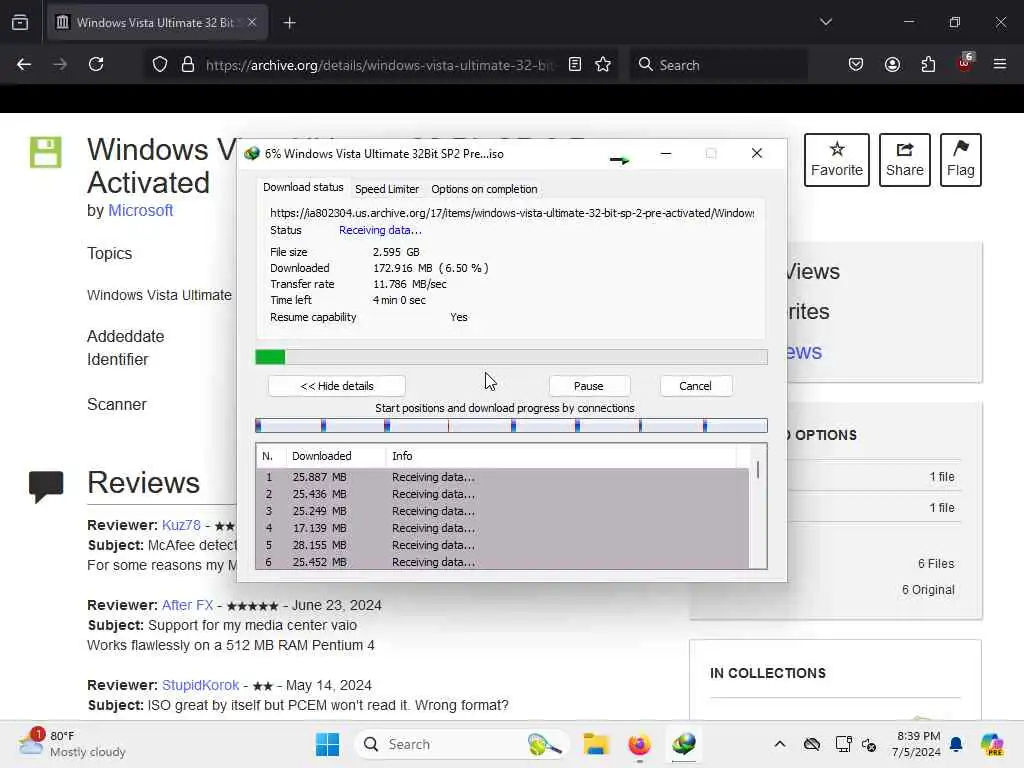1024x768 pixels.
Task: Click the display tray icon next to cloud
Action: tap(843, 744)
